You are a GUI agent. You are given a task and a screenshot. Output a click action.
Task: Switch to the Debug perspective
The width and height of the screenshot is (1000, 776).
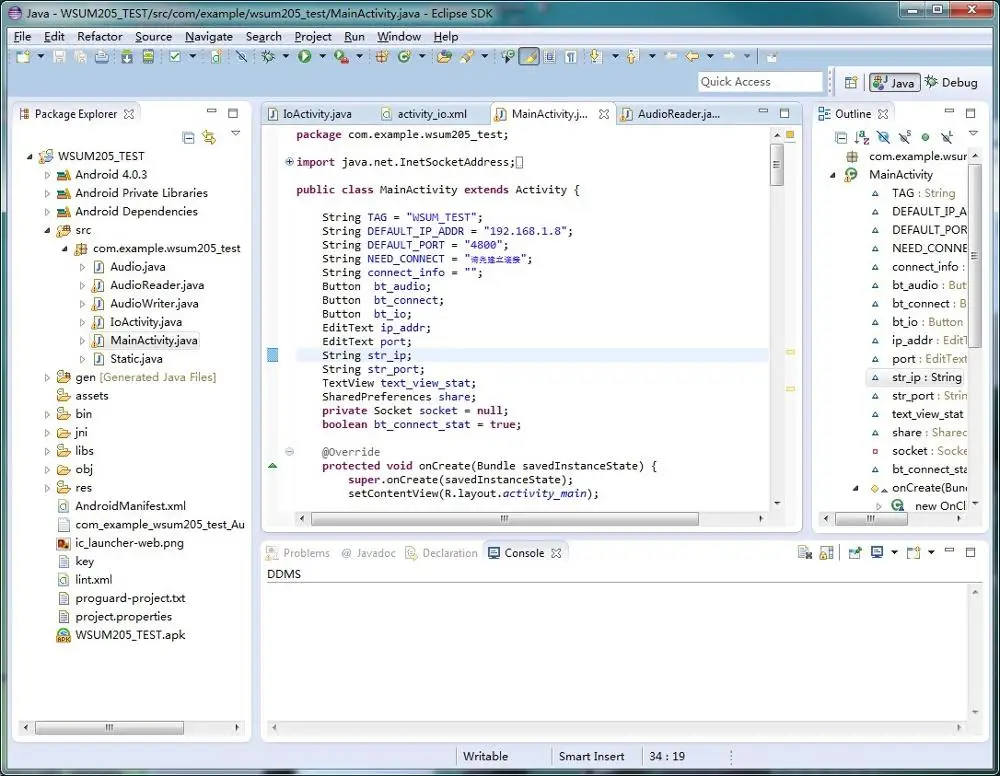952,82
